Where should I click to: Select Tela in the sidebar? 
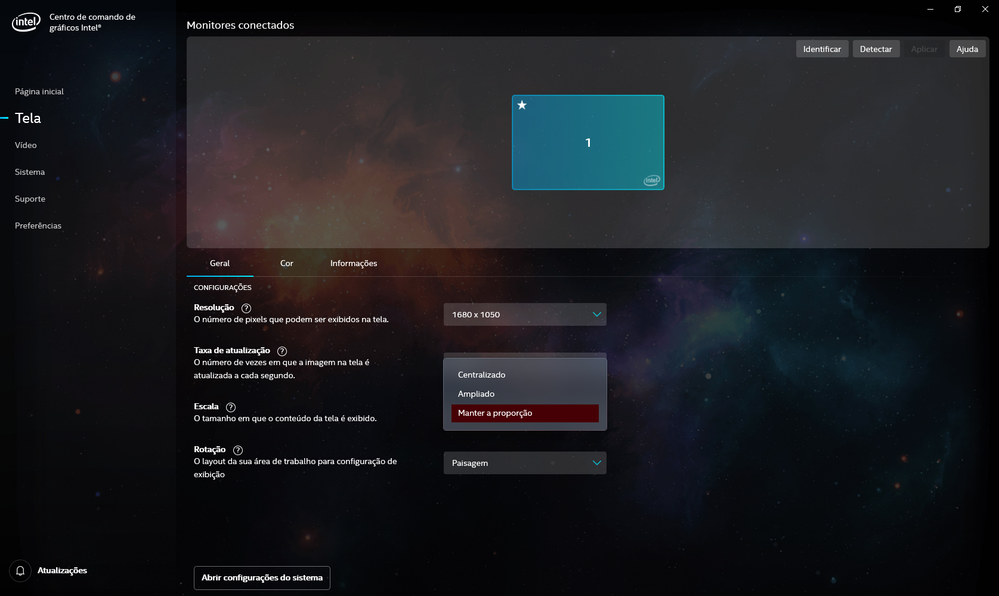(x=28, y=118)
